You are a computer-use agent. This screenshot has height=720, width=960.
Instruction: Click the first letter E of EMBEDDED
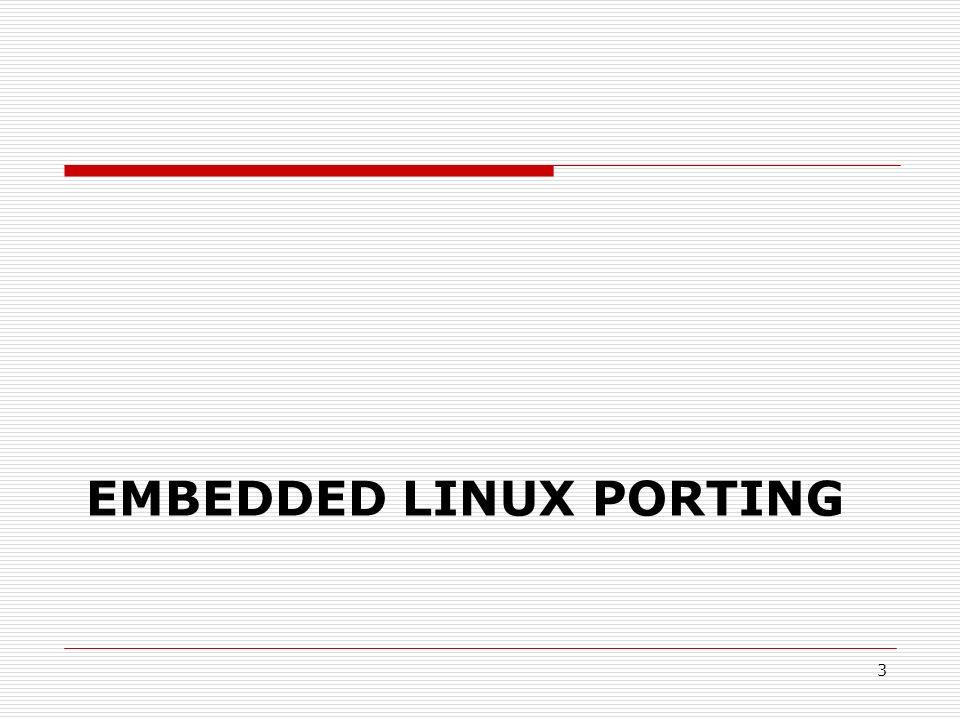(102, 498)
